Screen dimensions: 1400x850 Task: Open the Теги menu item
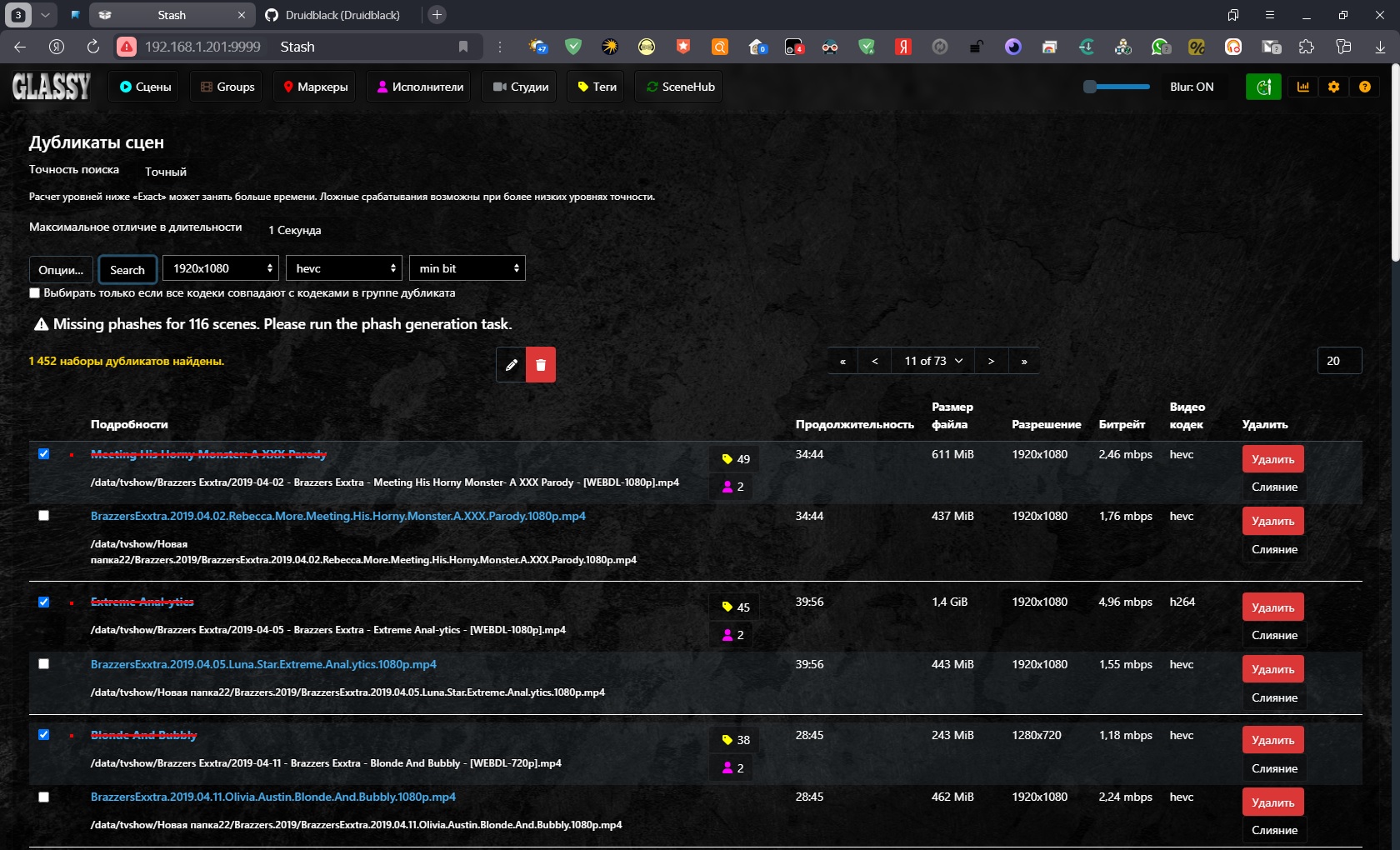[597, 87]
